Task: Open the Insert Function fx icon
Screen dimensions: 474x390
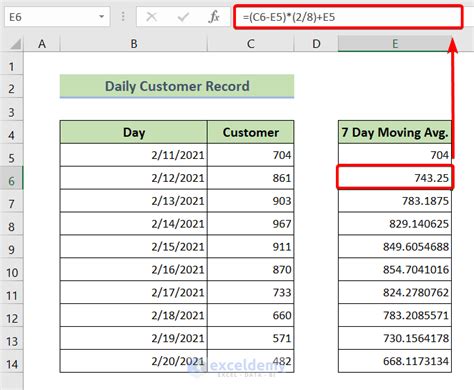Action: click(x=214, y=17)
